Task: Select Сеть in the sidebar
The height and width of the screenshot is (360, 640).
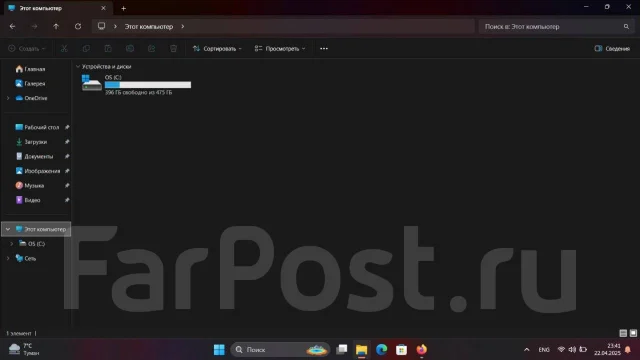Action: (x=26, y=258)
